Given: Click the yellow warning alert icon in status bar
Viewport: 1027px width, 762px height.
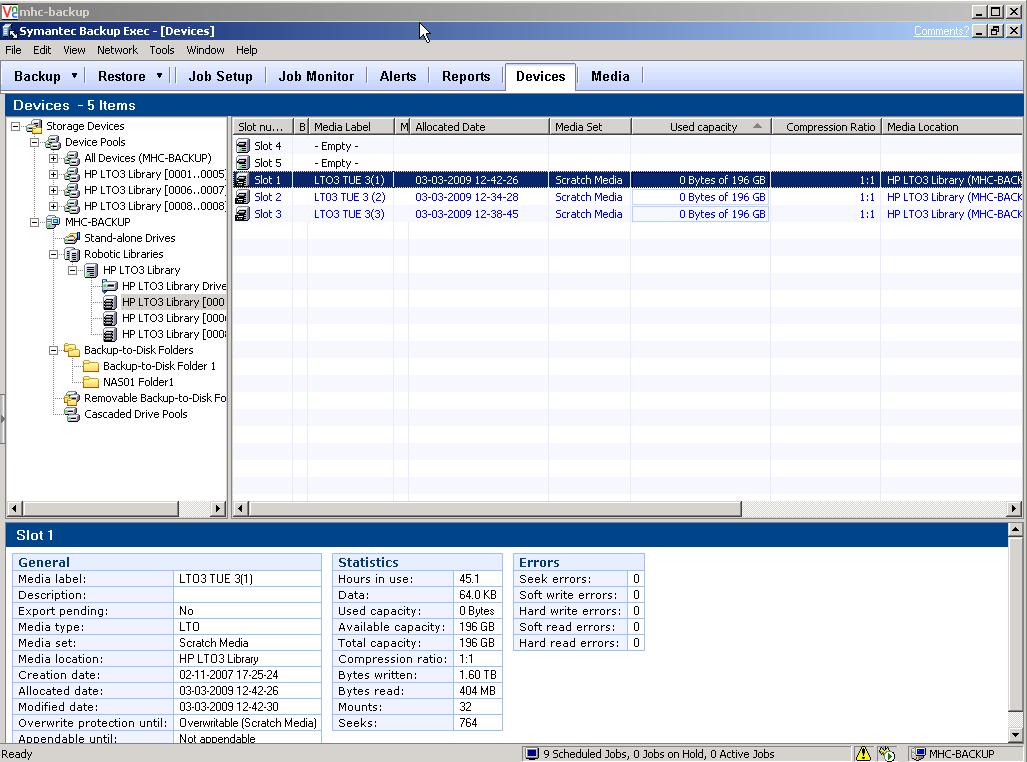Looking at the screenshot, I should (863, 754).
